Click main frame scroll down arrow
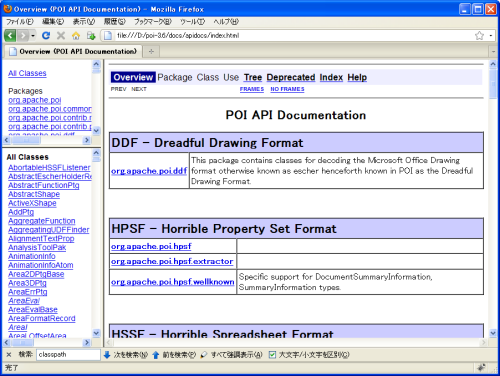The height and width of the screenshot is (376, 500). pos(493,333)
